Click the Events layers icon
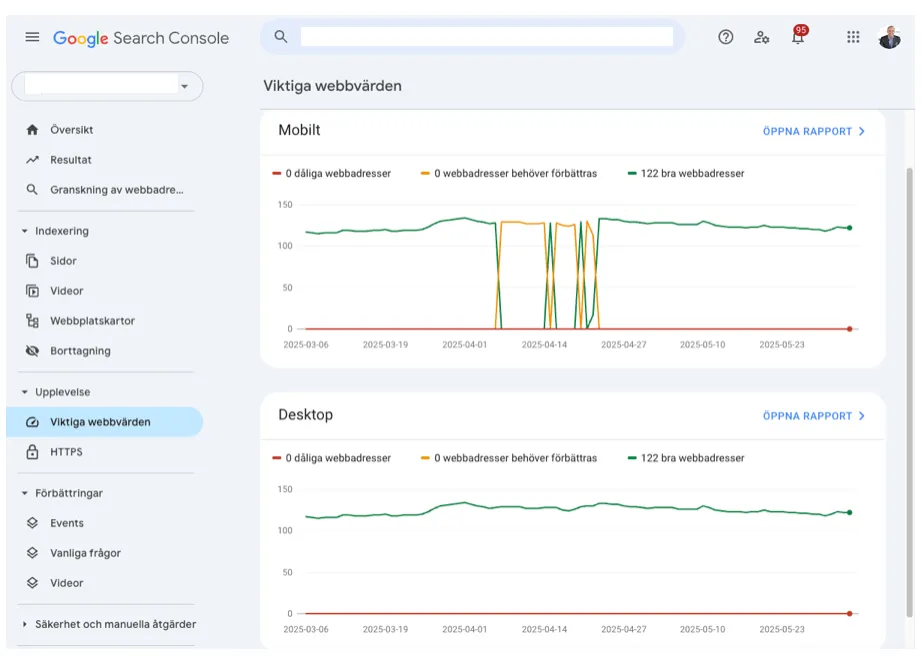The height and width of the screenshot is (658, 922). [32, 523]
